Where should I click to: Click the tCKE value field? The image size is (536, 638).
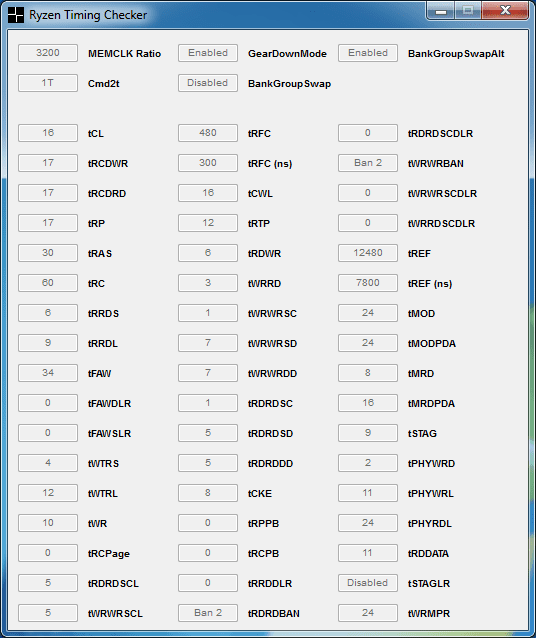(208, 493)
